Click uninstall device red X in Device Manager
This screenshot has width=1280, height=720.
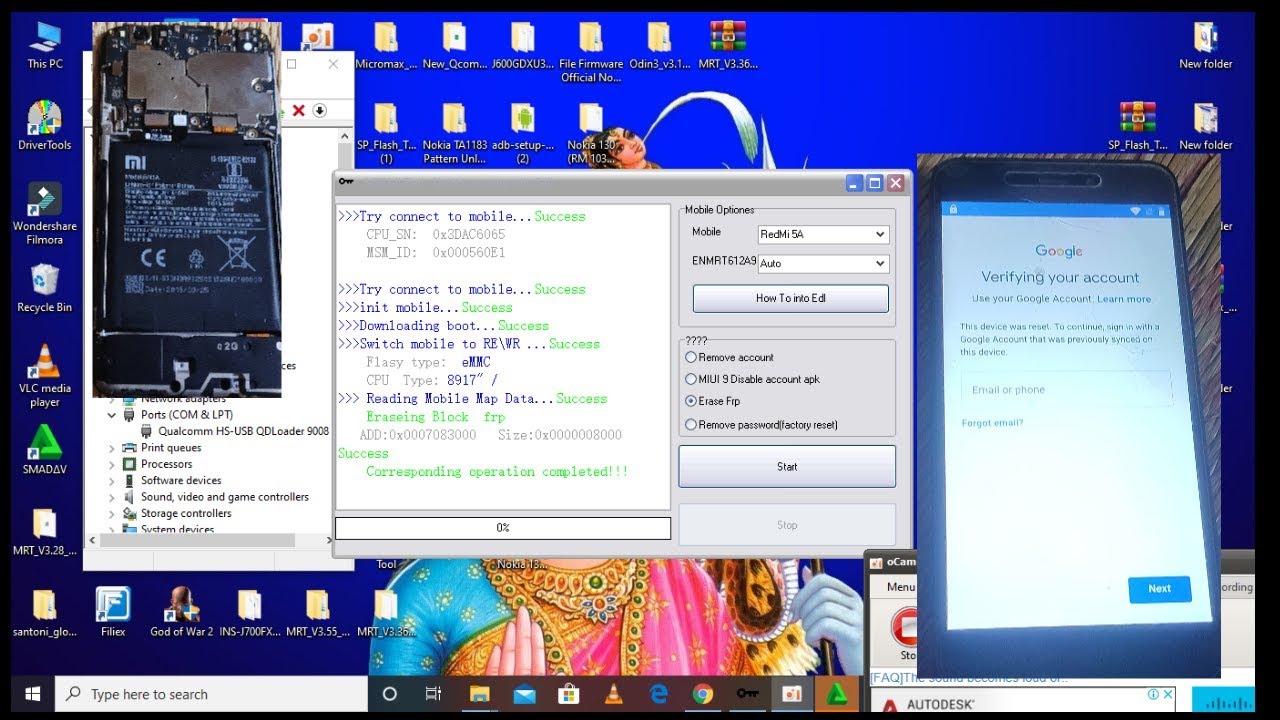click(298, 110)
